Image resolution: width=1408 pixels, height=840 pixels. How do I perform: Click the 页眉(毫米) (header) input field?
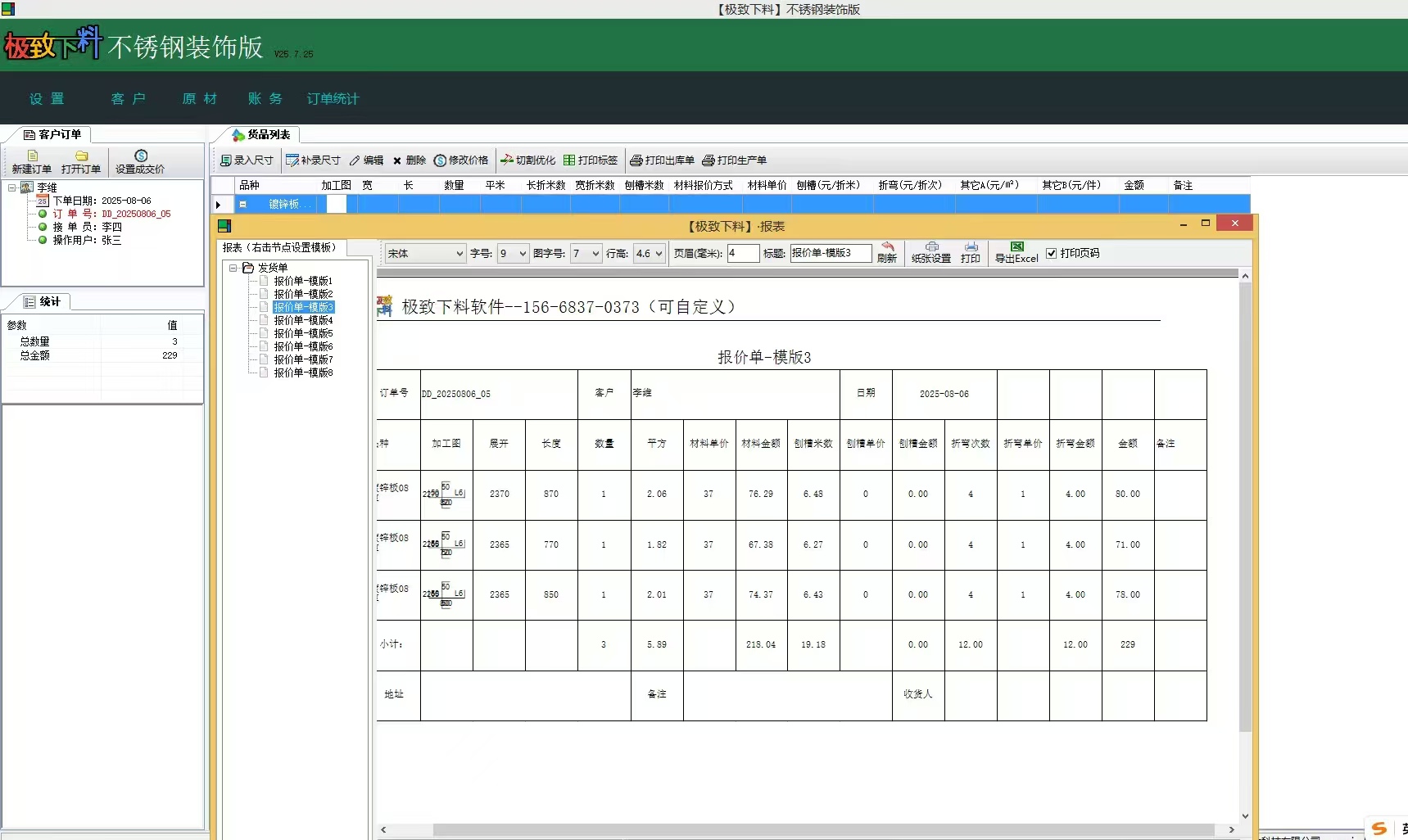point(743,254)
